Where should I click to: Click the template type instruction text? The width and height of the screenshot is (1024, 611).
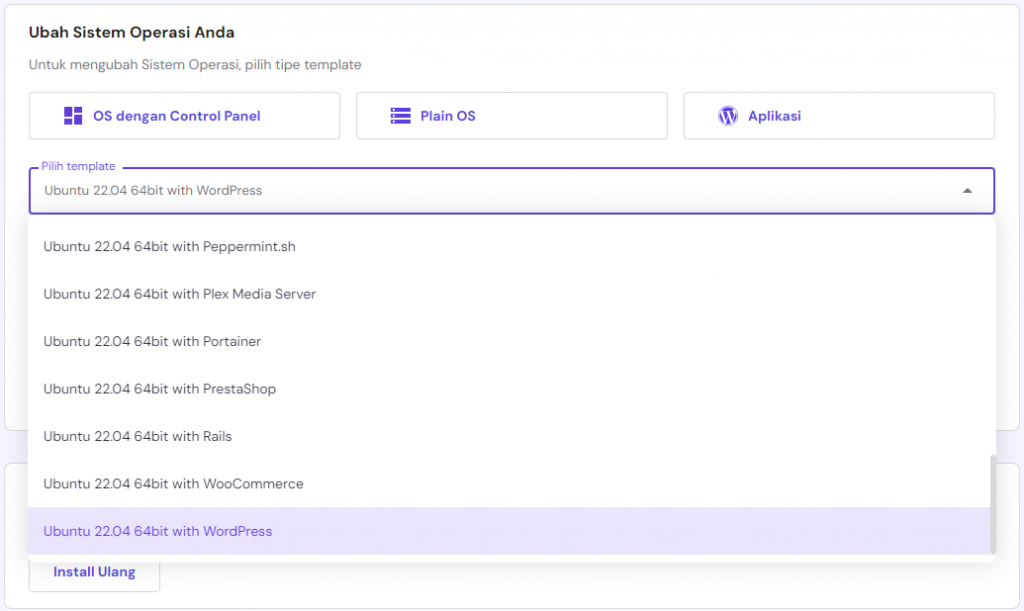point(195,65)
